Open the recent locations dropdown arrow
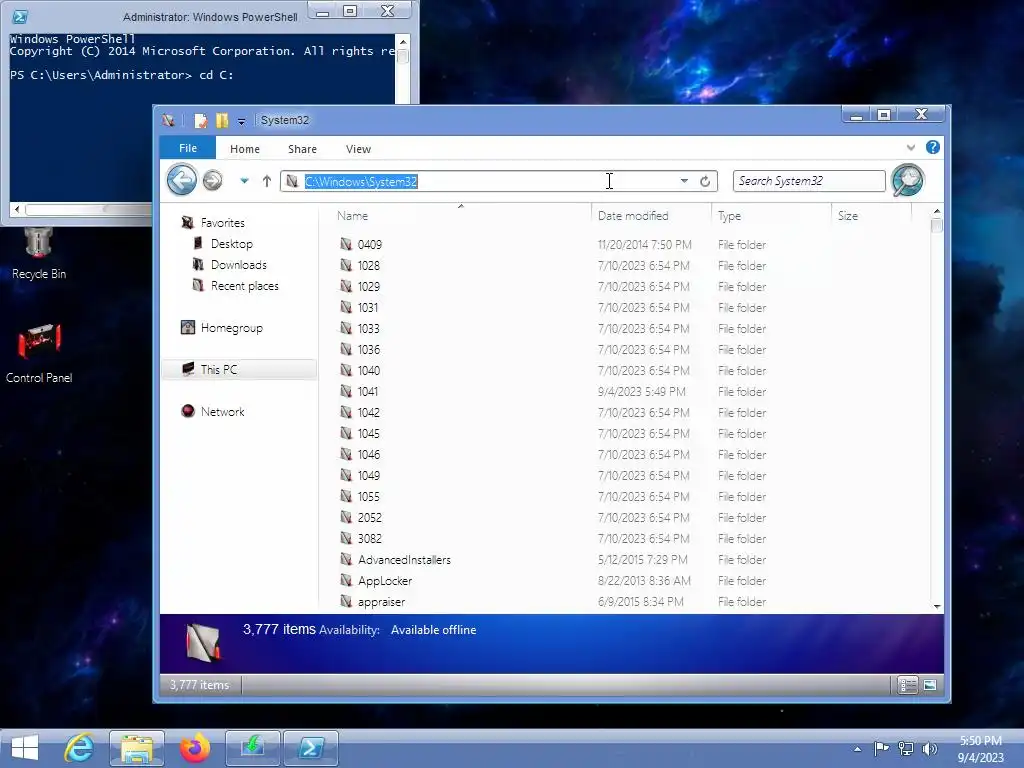 click(244, 181)
